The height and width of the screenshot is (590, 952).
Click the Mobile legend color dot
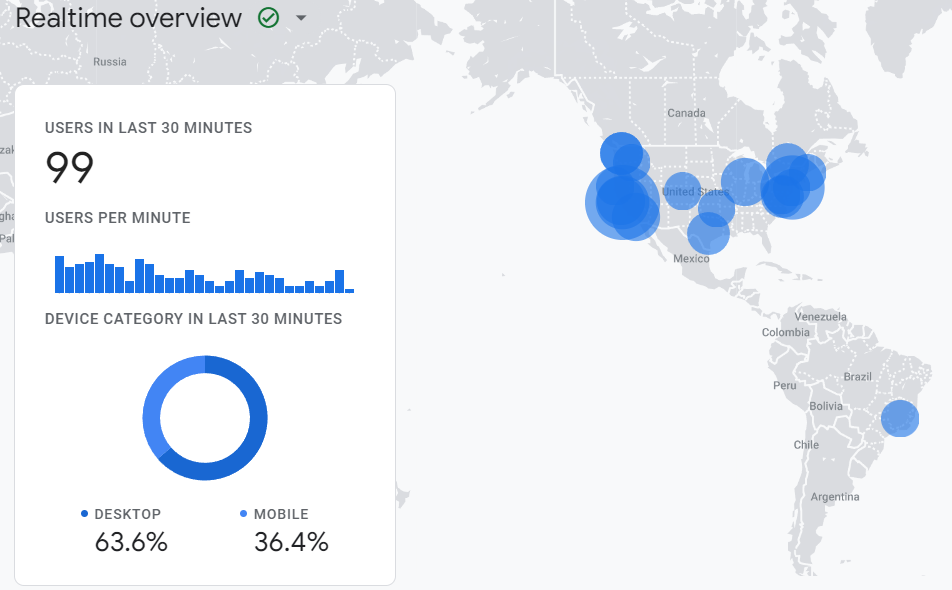pyautogui.click(x=244, y=514)
